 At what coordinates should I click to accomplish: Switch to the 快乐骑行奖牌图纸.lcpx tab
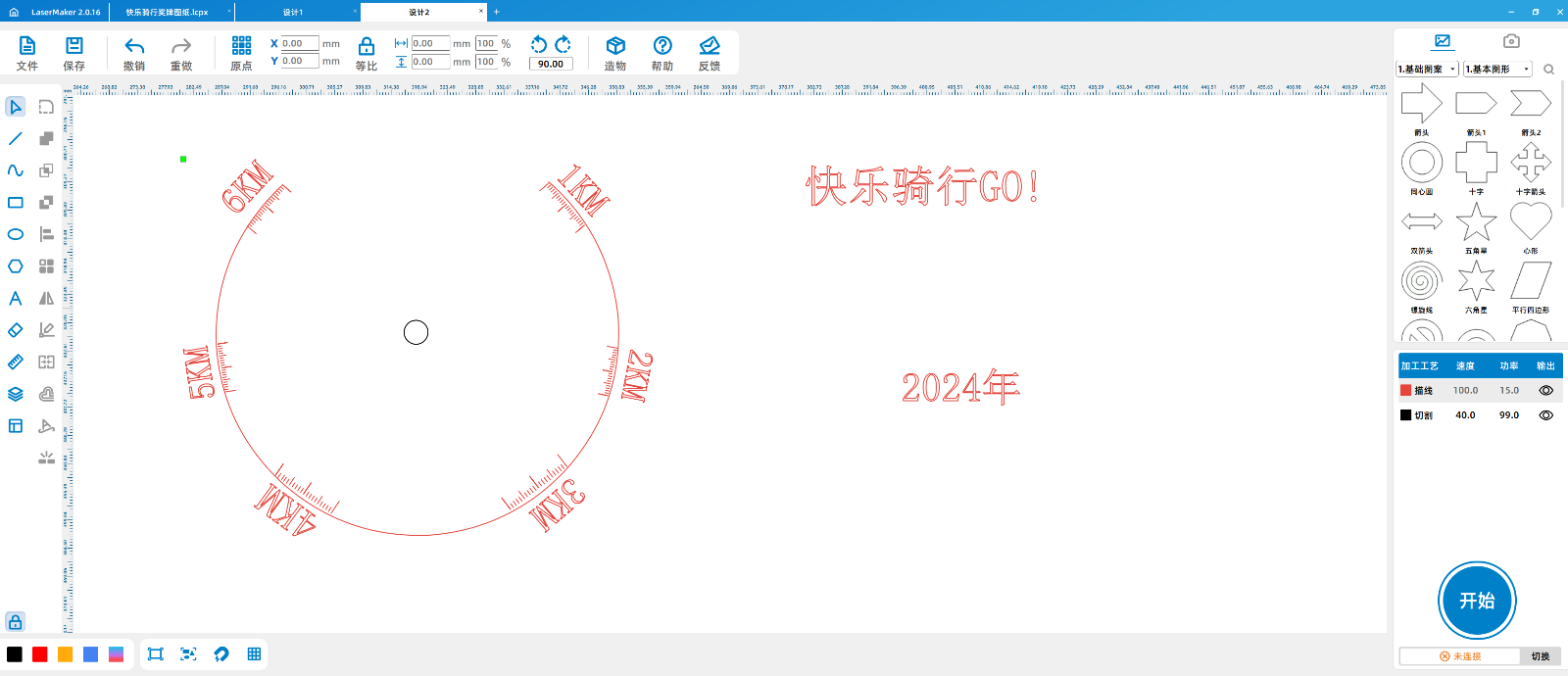click(167, 12)
